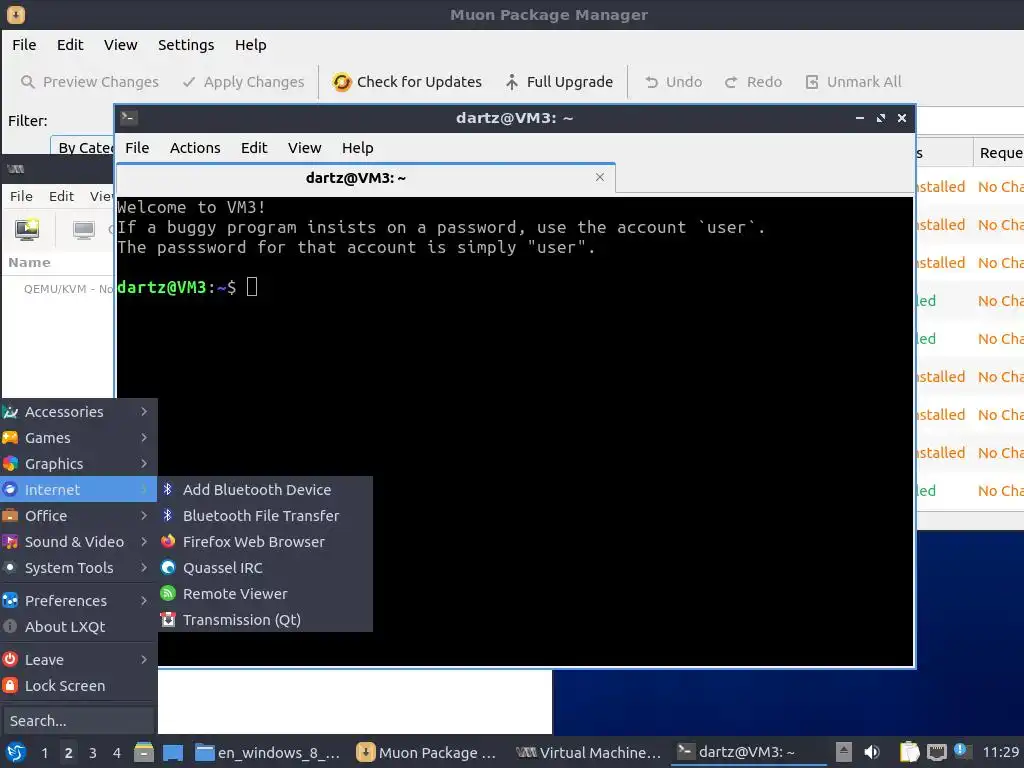The width and height of the screenshot is (1024, 768).
Task: Click Unmark All in Muon toolbar
Action: [853, 82]
